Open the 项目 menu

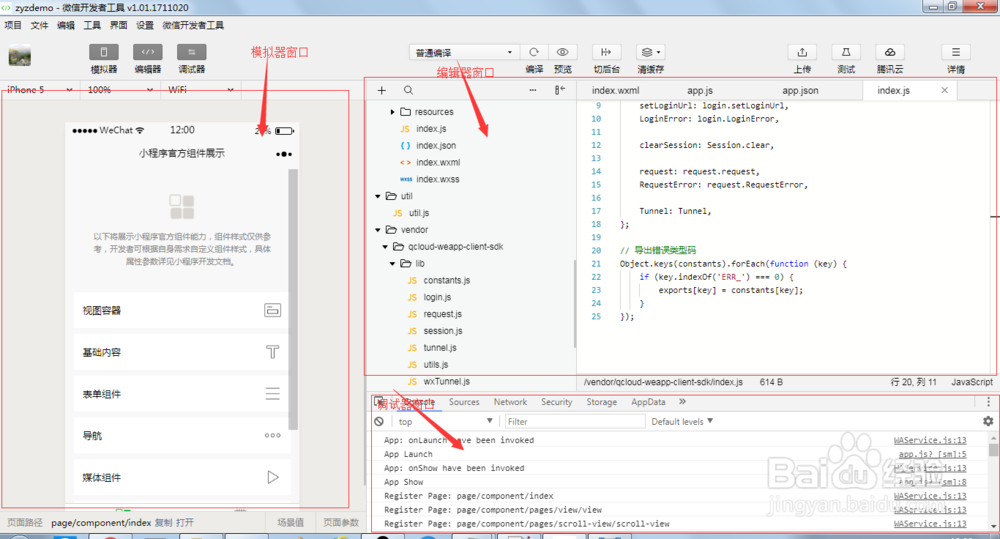(x=13, y=26)
